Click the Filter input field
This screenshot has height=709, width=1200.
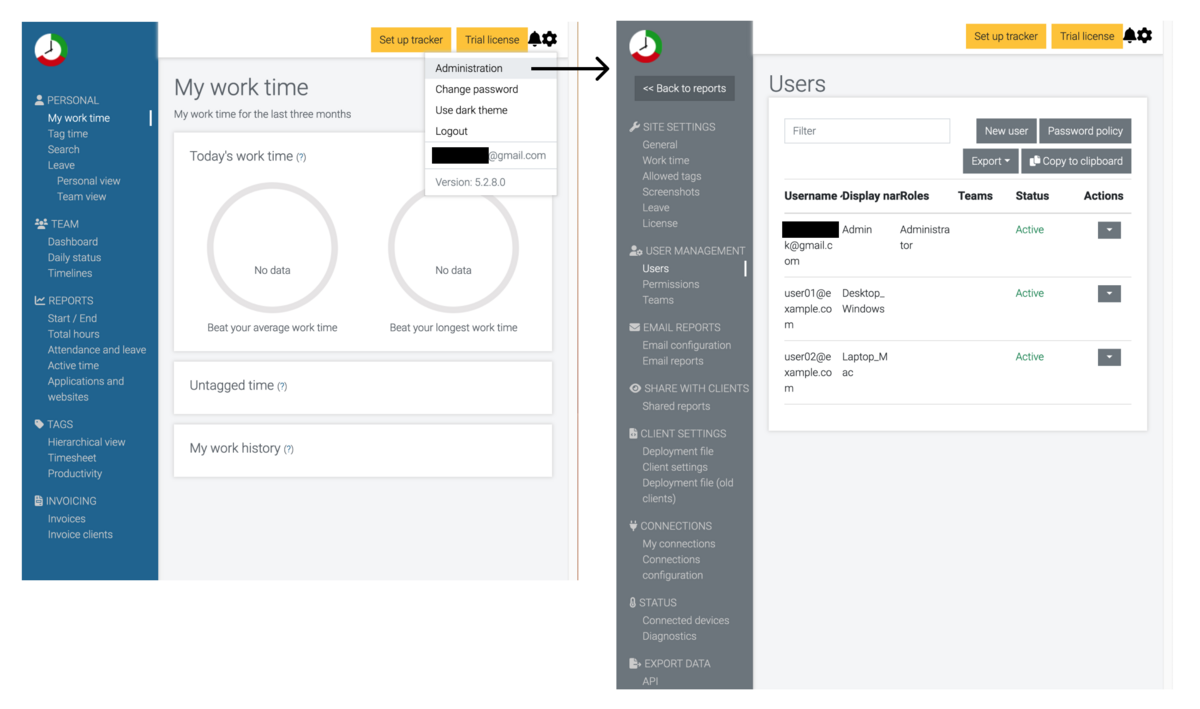click(x=867, y=131)
